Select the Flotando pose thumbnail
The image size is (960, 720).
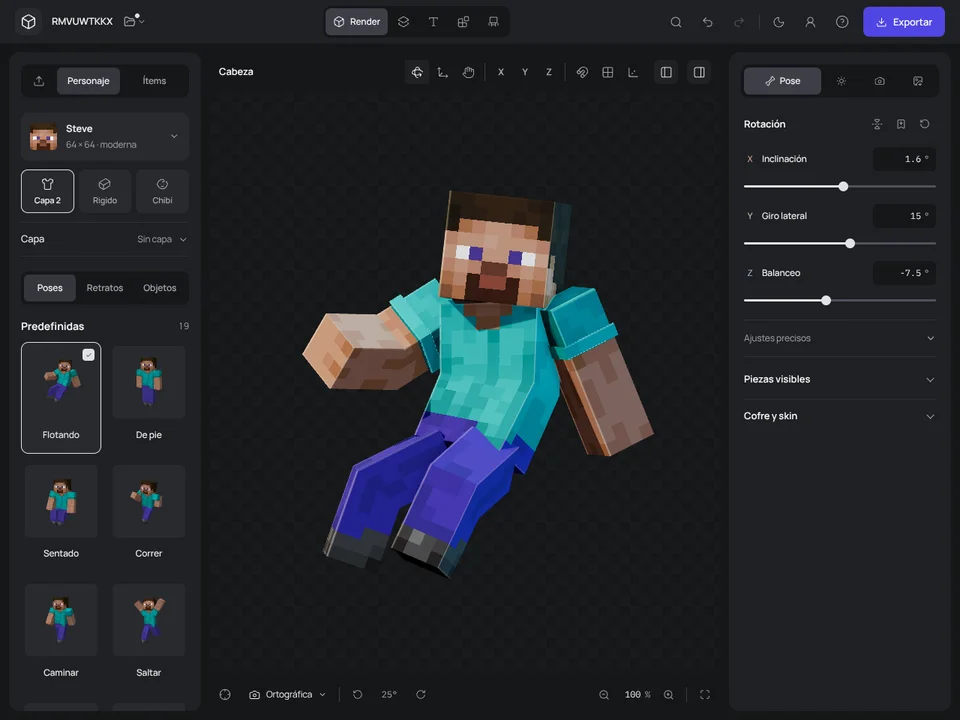click(61, 398)
